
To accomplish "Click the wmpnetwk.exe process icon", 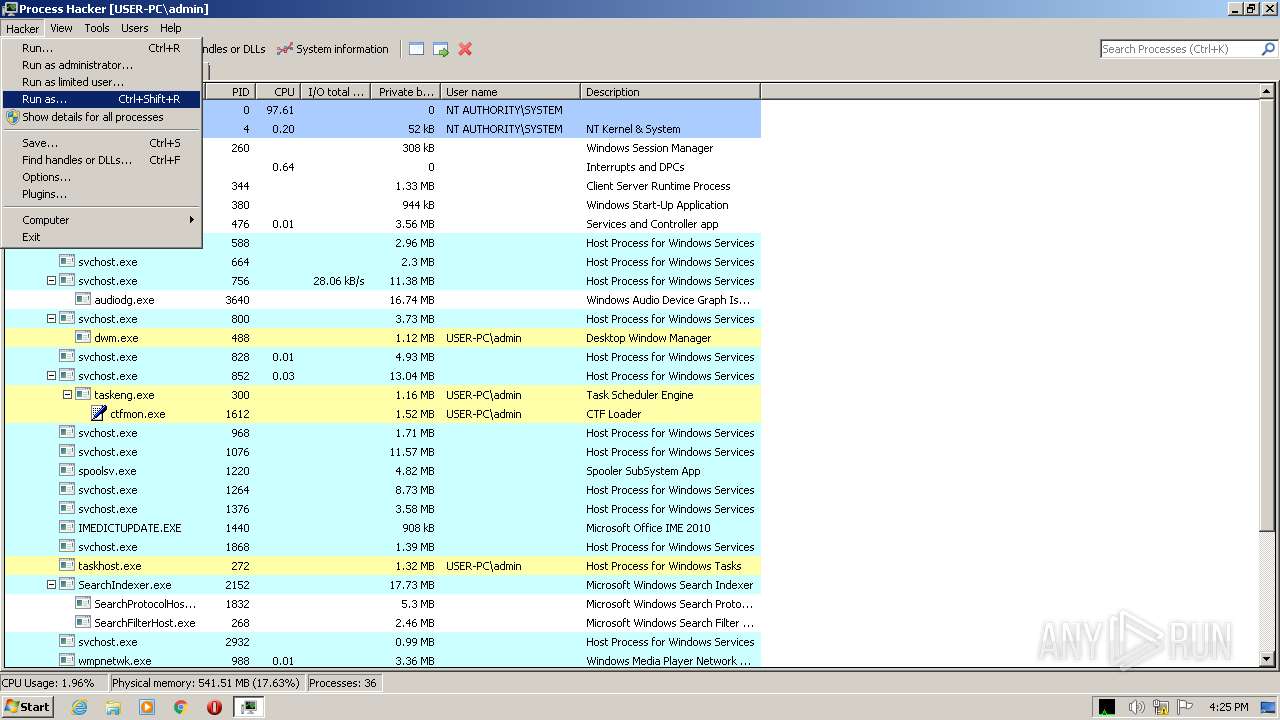I will click(x=67, y=660).
